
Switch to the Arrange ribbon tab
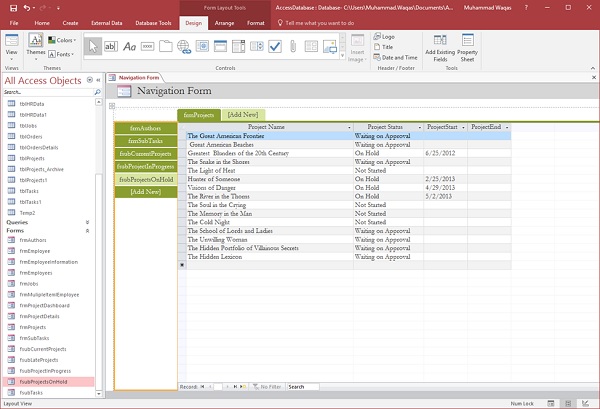point(223,21)
